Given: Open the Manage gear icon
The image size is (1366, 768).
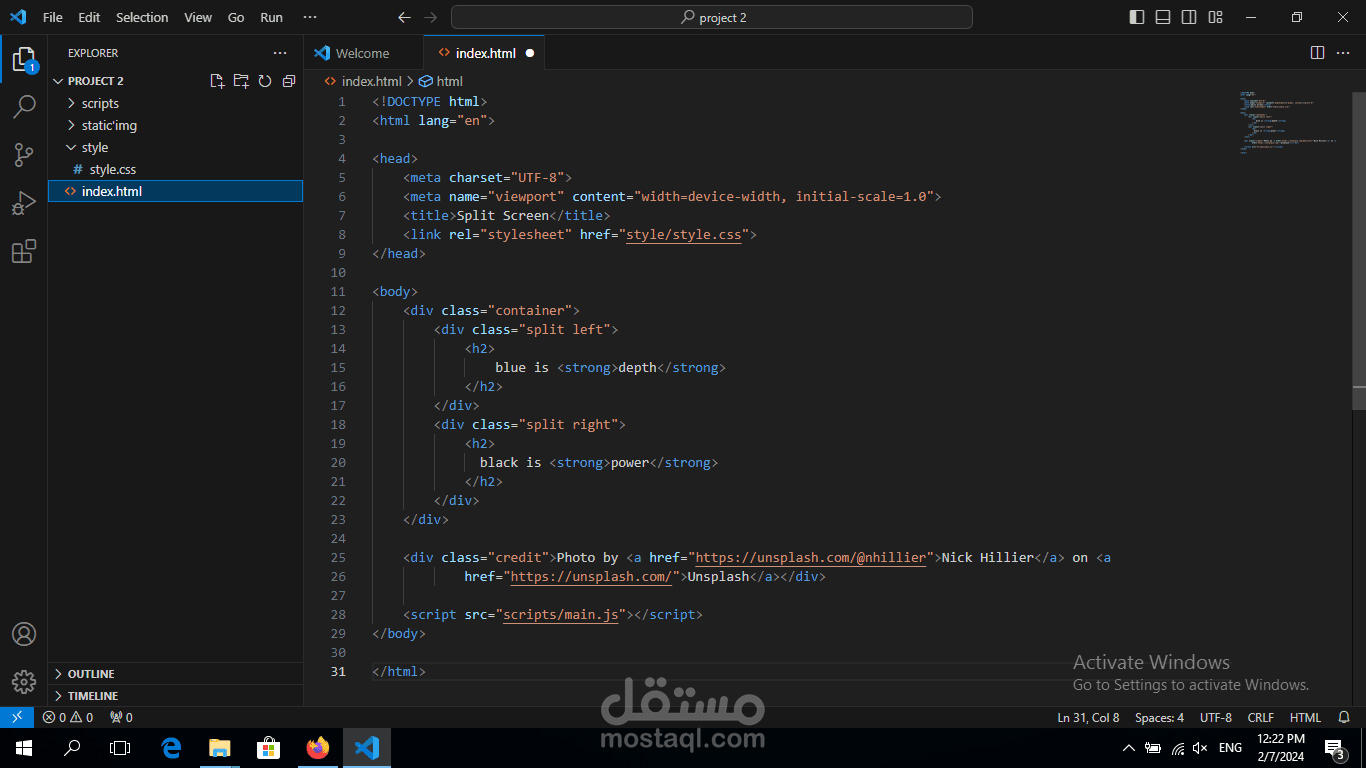Looking at the screenshot, I should pos(24,682).
